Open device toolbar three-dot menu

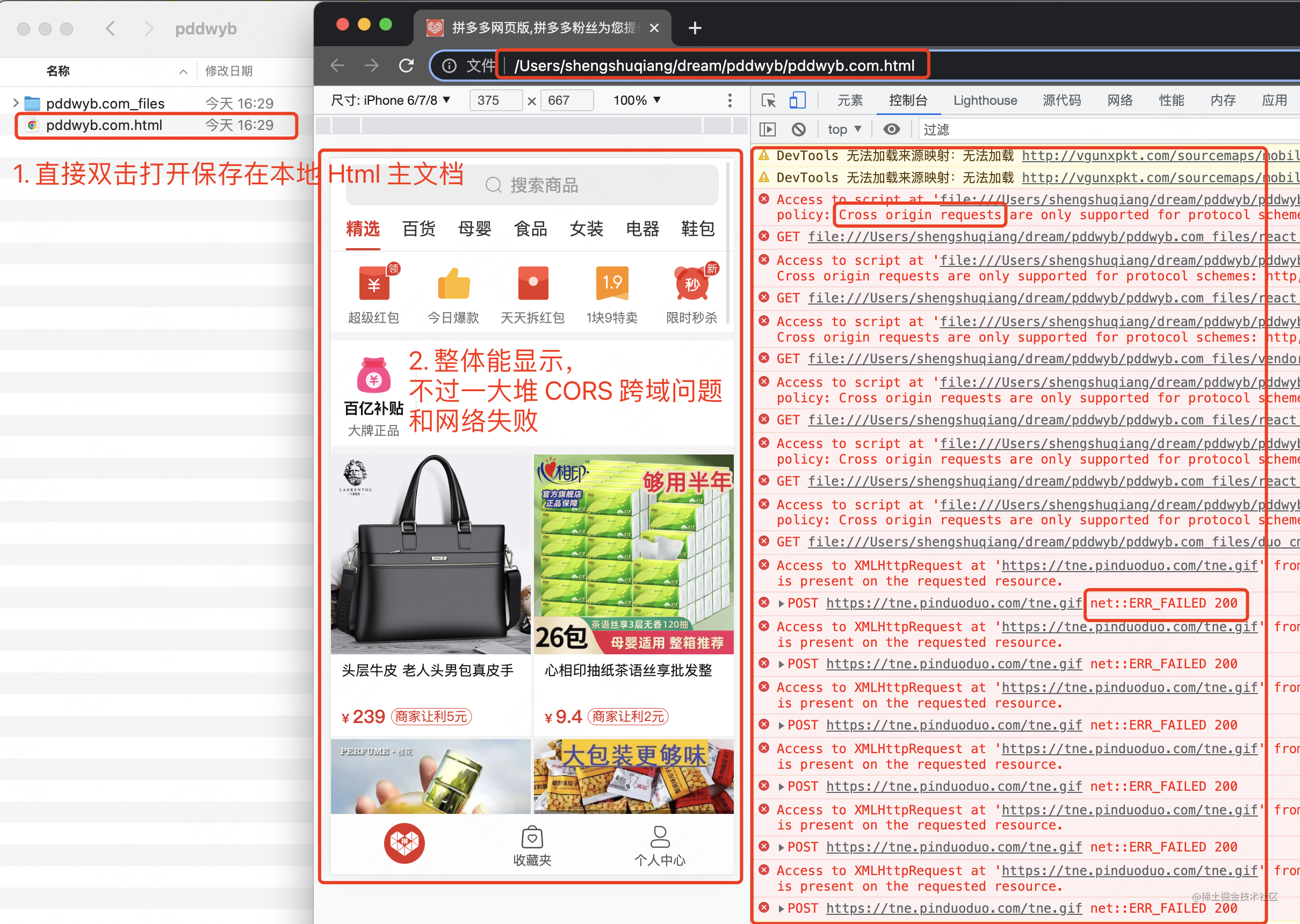[x=730, y=100]
